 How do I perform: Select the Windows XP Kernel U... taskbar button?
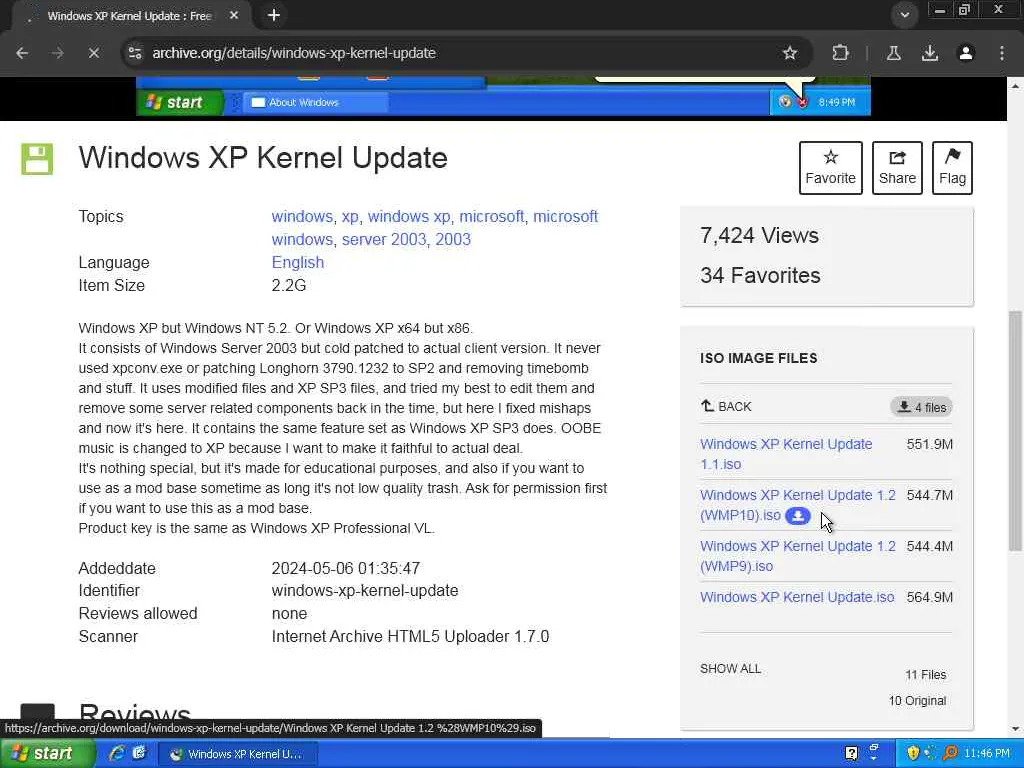(x=236, y=754)
